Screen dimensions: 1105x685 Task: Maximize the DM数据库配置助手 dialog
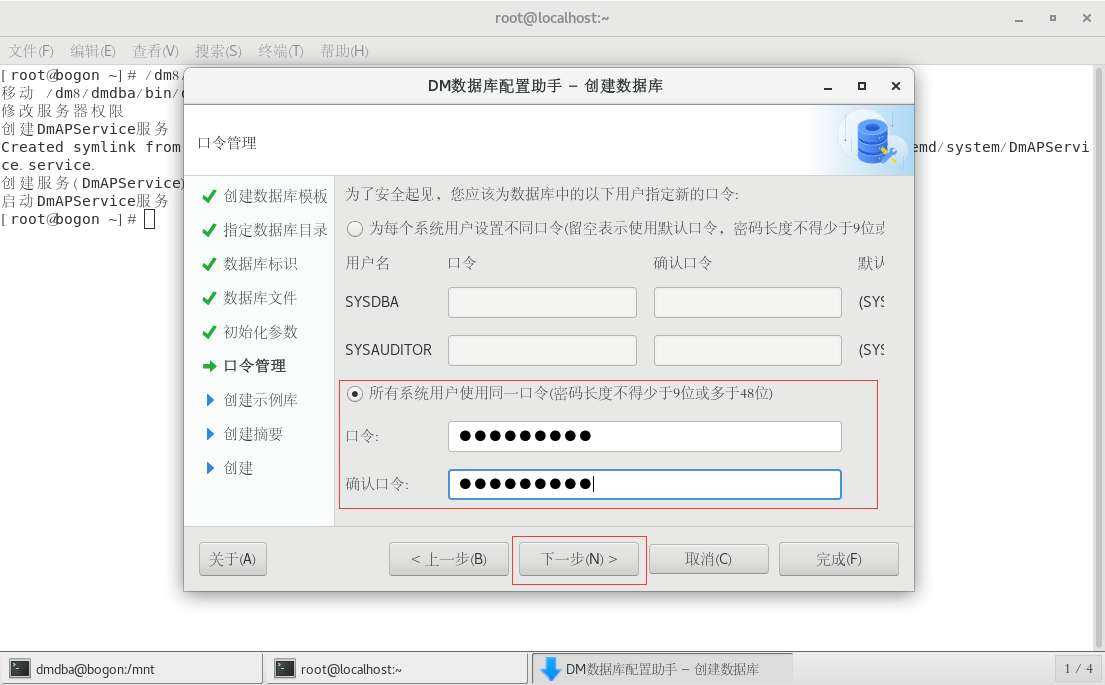point(861,86)
